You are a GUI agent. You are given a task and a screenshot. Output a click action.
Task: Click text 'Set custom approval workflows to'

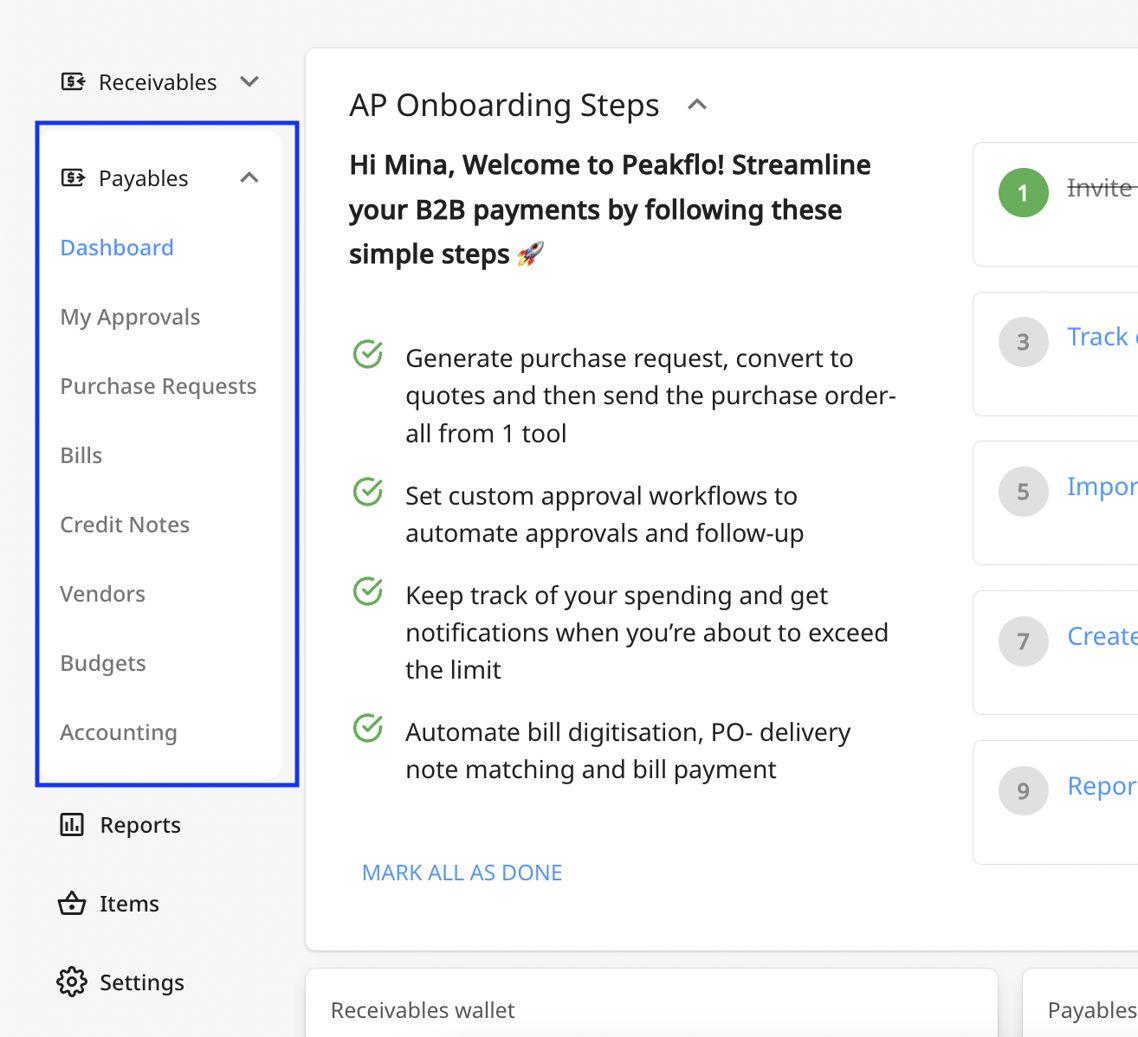[602, 496]
